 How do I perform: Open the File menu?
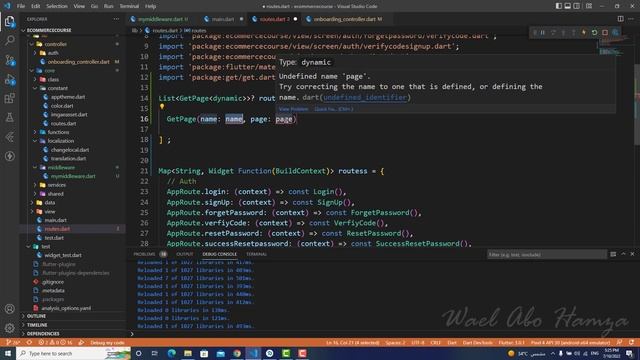click(21, 6)
